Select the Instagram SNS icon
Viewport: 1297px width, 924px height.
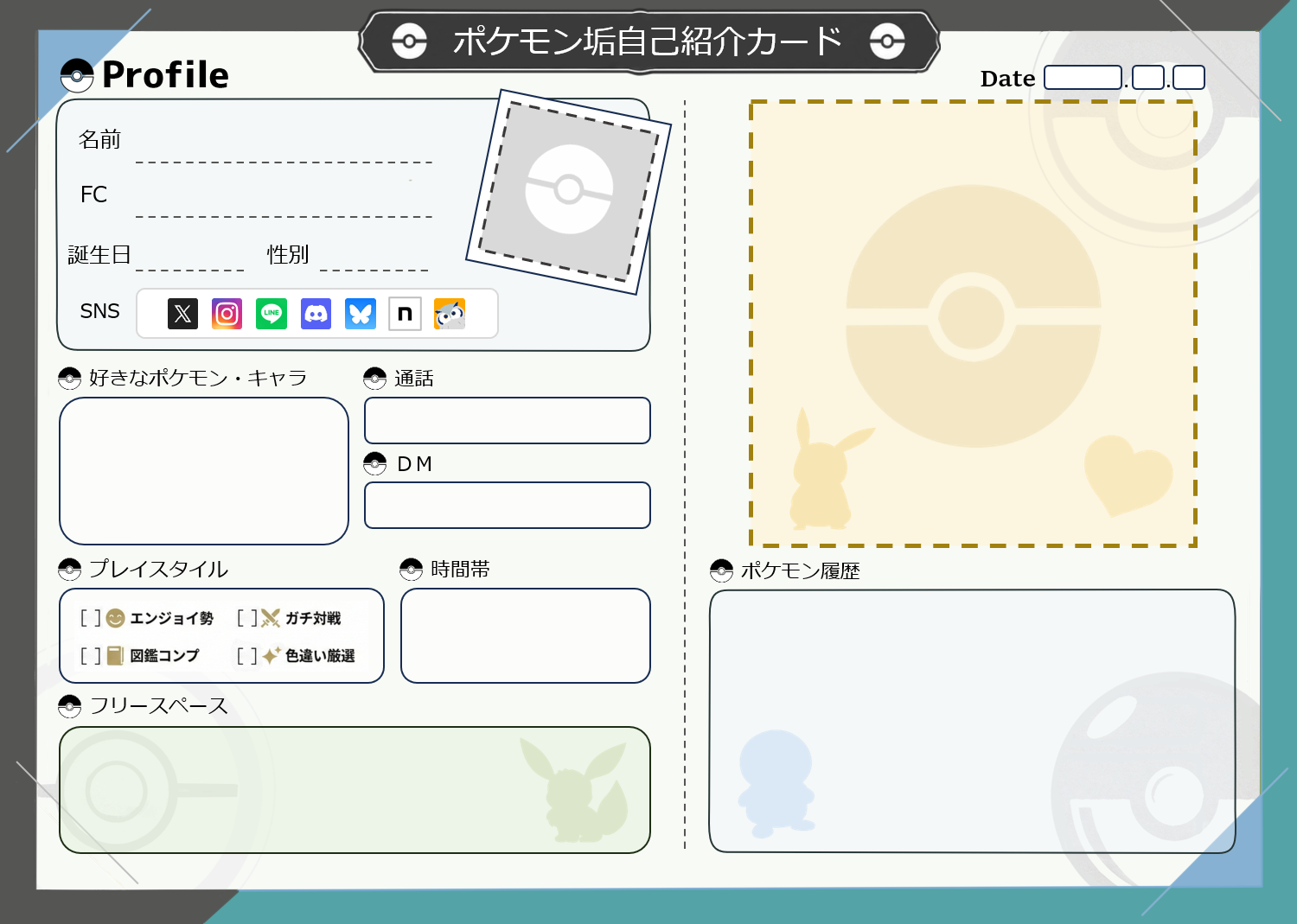(227, 314)
